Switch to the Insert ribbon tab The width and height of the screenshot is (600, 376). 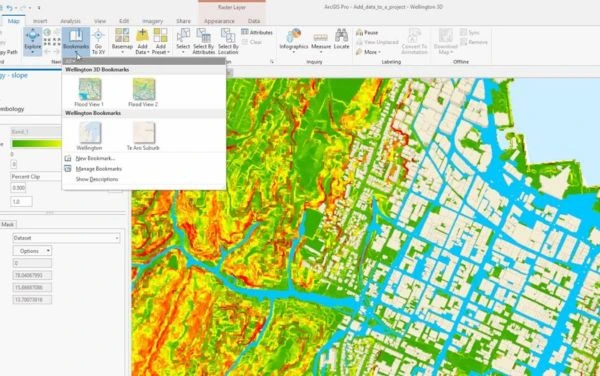[x=40, y=21]
